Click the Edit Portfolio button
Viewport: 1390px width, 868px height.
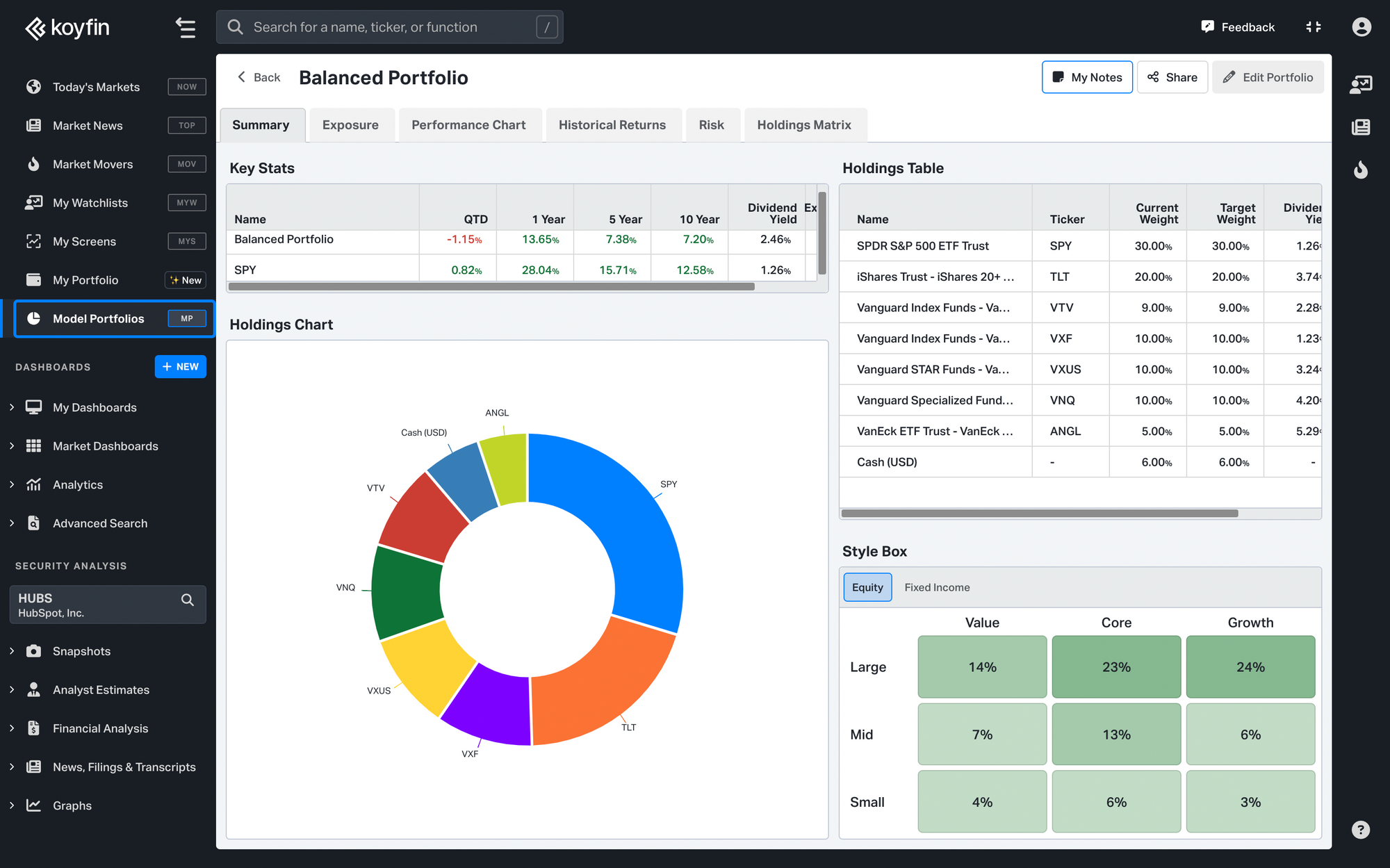pyautogui.click(x=1267, y=77)
